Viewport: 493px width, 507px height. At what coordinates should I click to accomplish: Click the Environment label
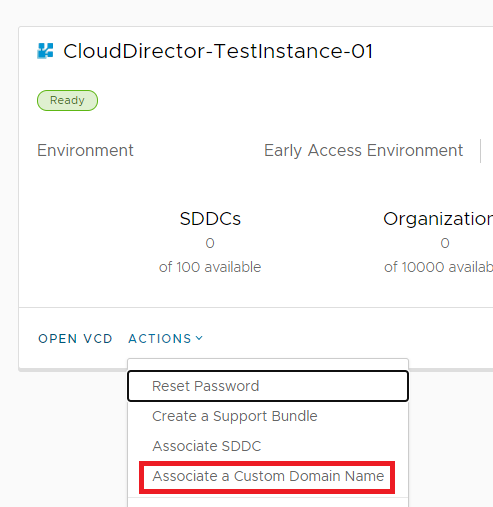[85, 150]
